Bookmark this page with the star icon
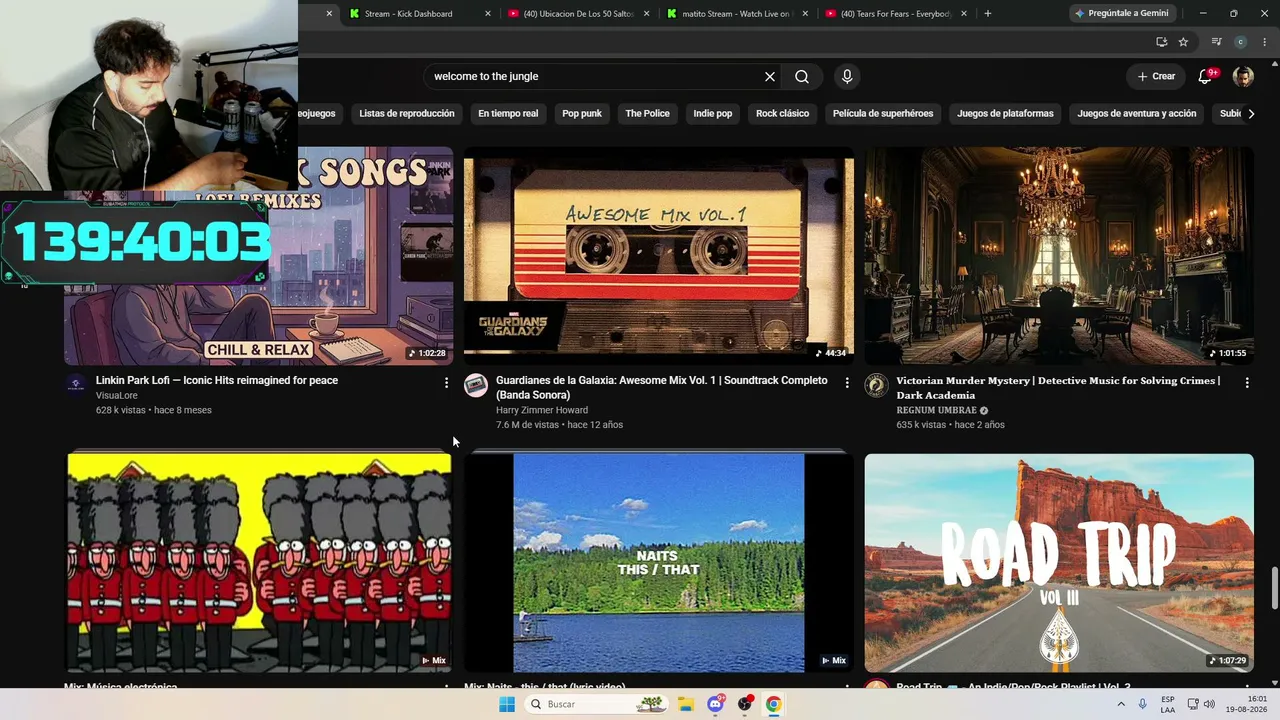The image size is (1280, 720). click(x=1183, y=42)
